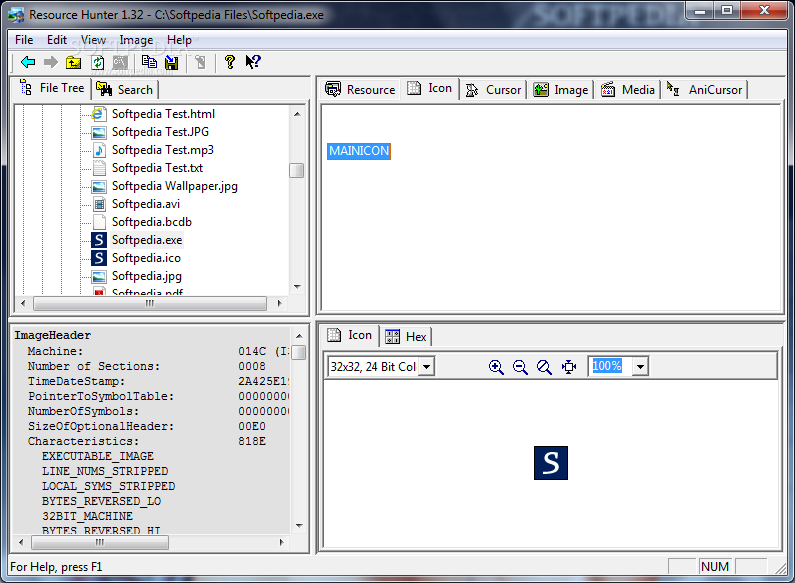Select Softpedia Wallpaper.jpg in file tree
Image resolution: width=795 pixels, height=583 pixels.
tap(174, 186)
